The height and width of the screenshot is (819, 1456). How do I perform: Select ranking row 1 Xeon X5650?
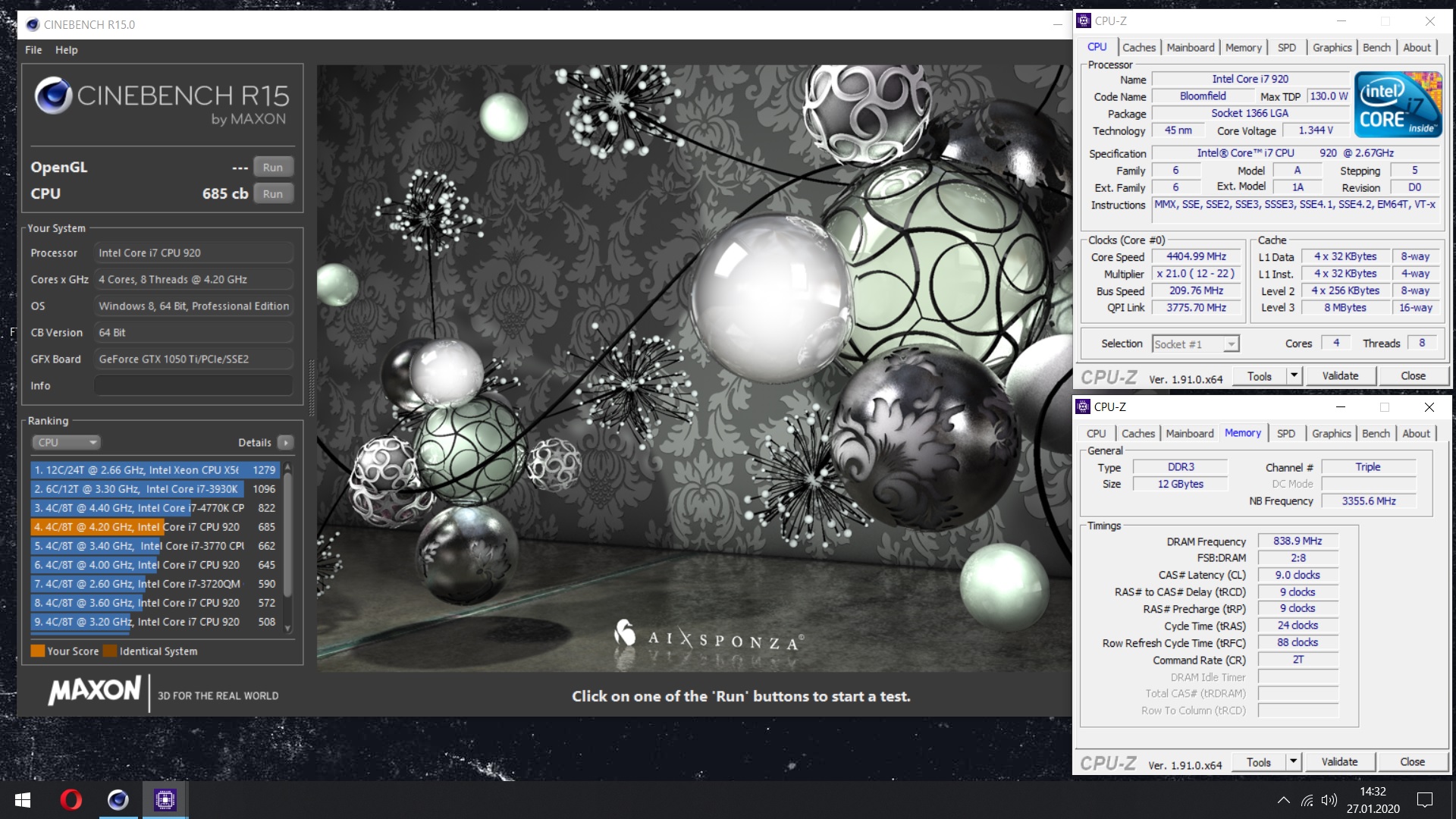point(155,470)
